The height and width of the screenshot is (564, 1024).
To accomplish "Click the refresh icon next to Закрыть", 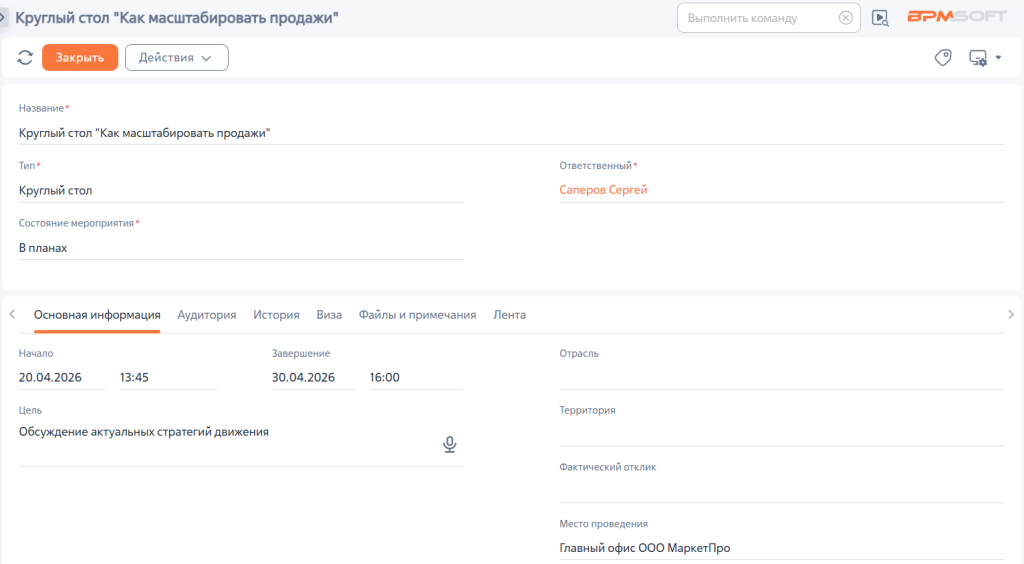I will 25,57.
